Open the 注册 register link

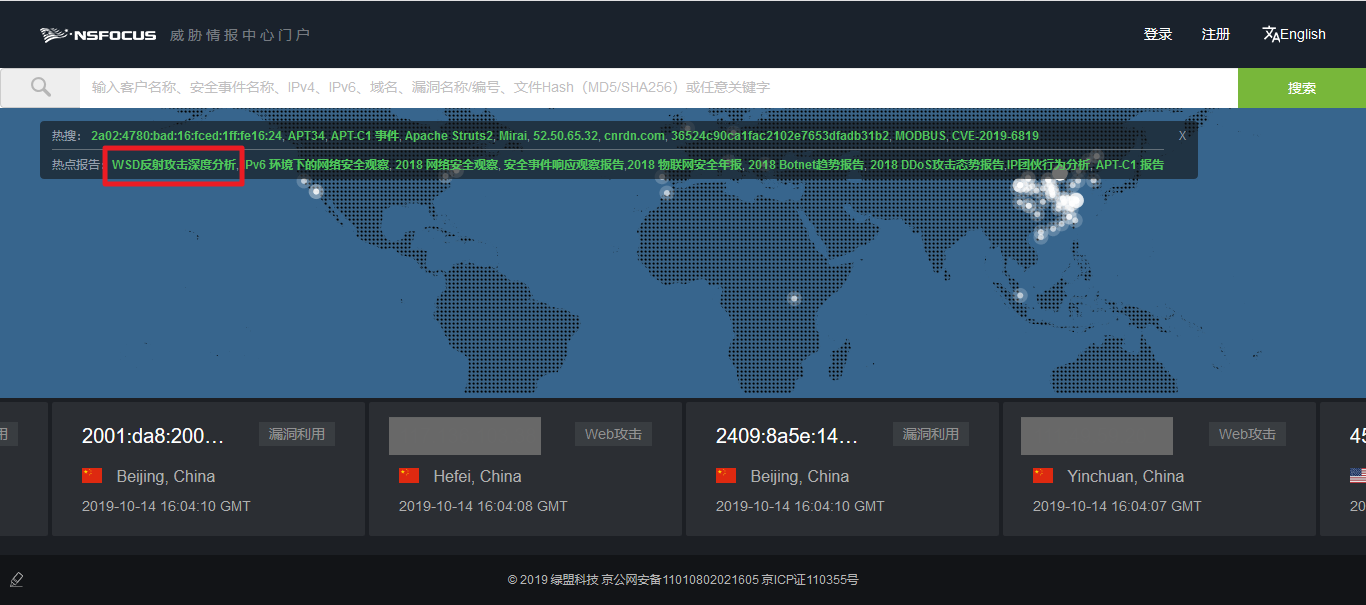tap(1215, 34)
